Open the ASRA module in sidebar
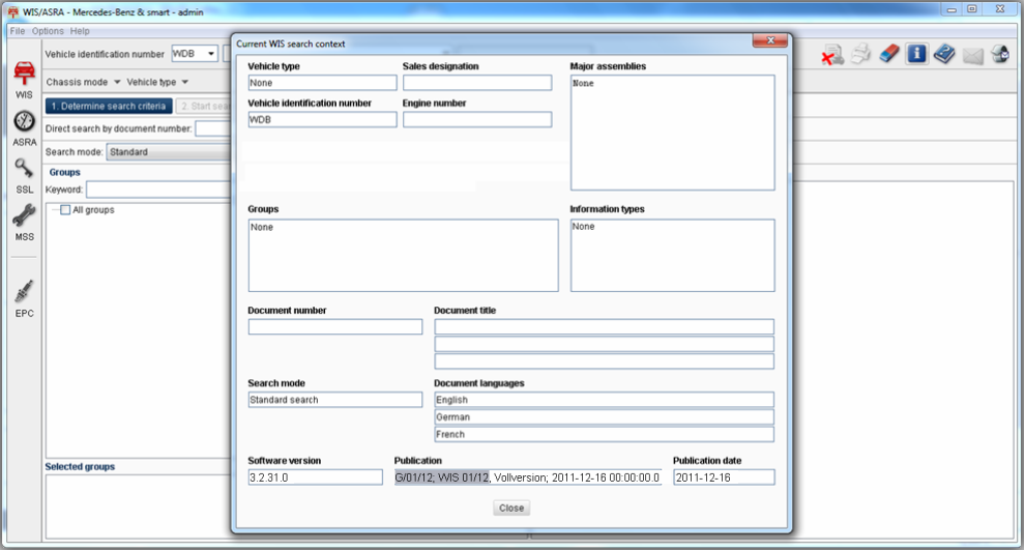 pyautogui.click(x=24, y=128)
